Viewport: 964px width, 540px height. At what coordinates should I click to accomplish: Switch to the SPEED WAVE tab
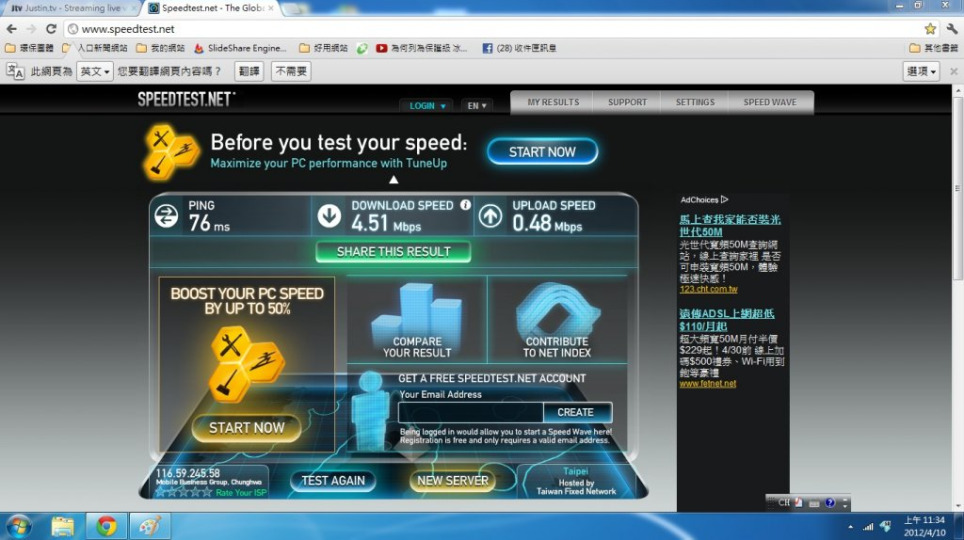point(769,102)
